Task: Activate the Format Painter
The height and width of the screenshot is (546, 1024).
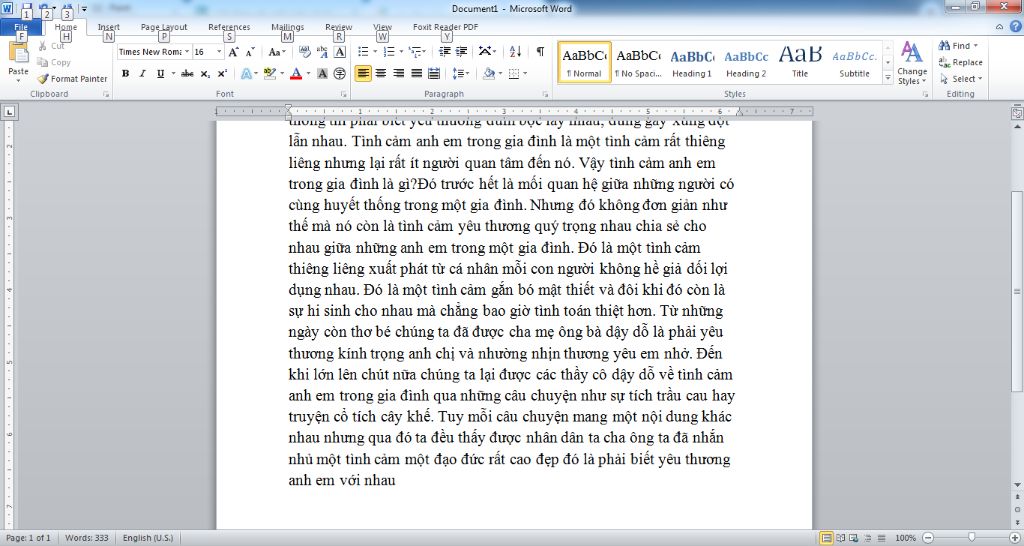Action: [x=72, y=78]
